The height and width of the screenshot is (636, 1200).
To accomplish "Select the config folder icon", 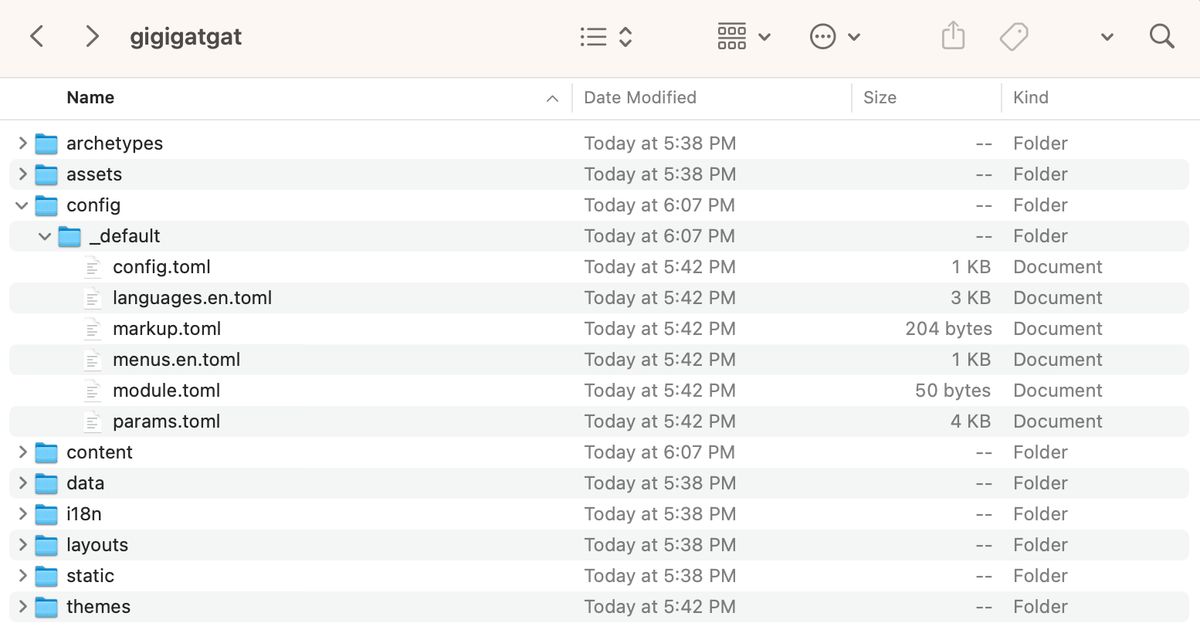I will [x=46, y=206].
